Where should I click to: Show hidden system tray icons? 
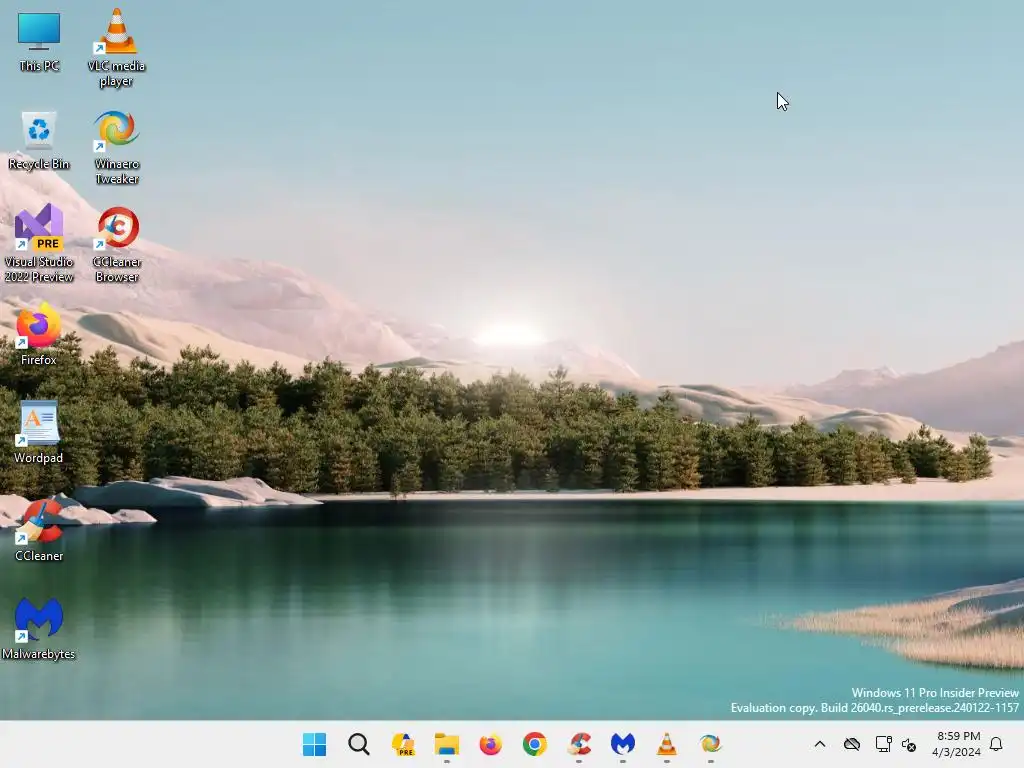click(820, 744)
